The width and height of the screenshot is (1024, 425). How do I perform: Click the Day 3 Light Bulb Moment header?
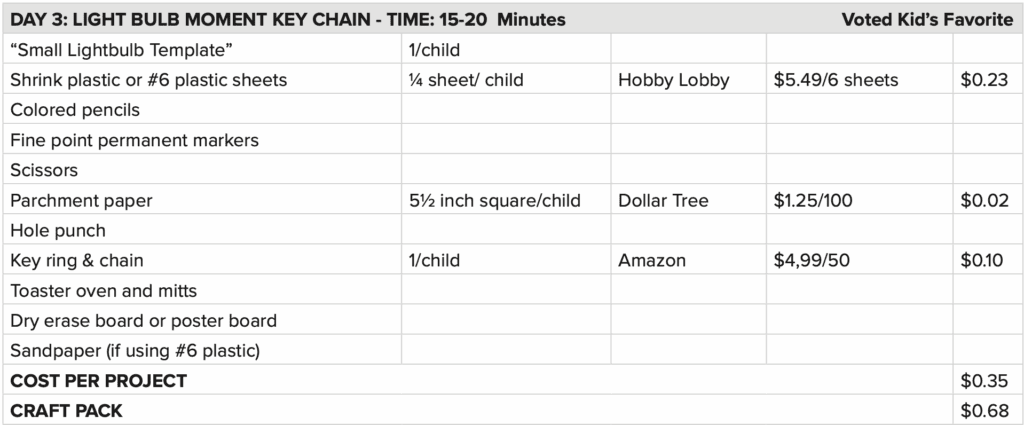(x=287, y=20)
